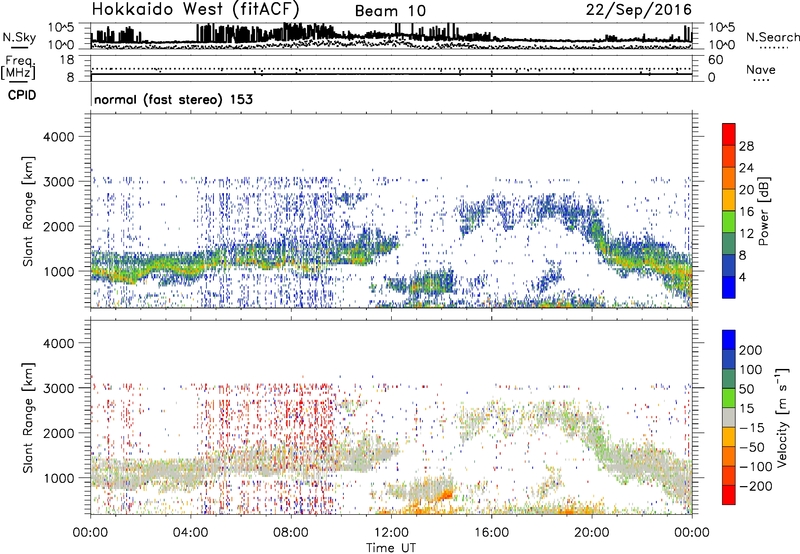Select the -100 label on the velocity colorbar

755,467
